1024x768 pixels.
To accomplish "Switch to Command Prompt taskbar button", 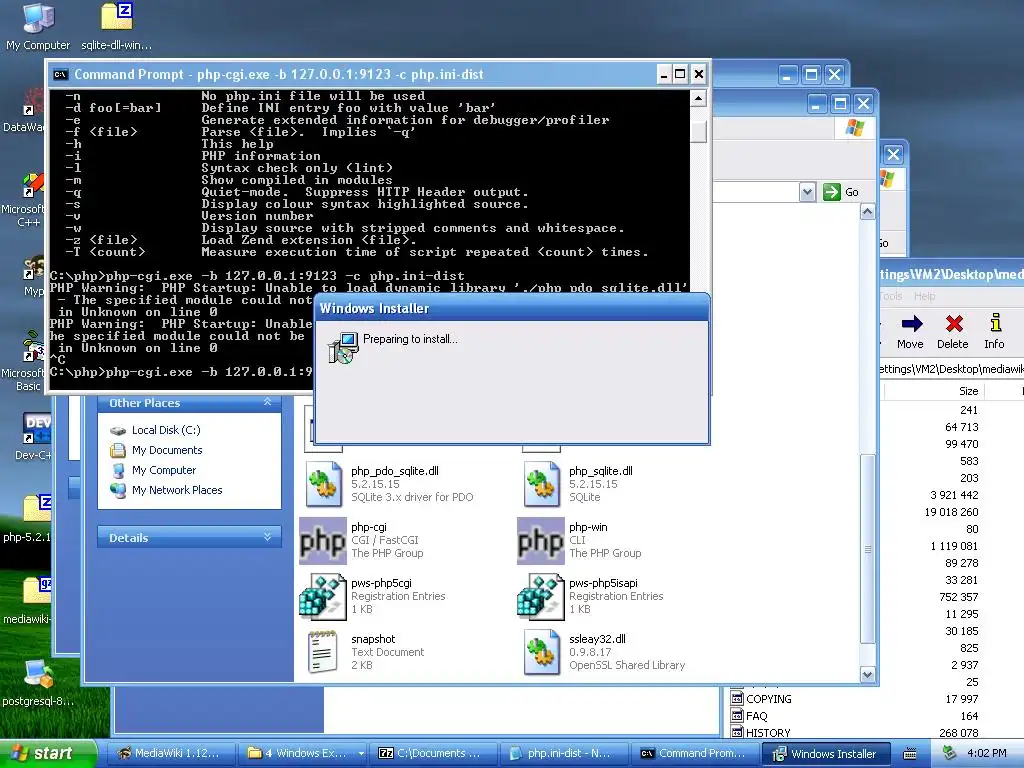I will coord(696,754).
